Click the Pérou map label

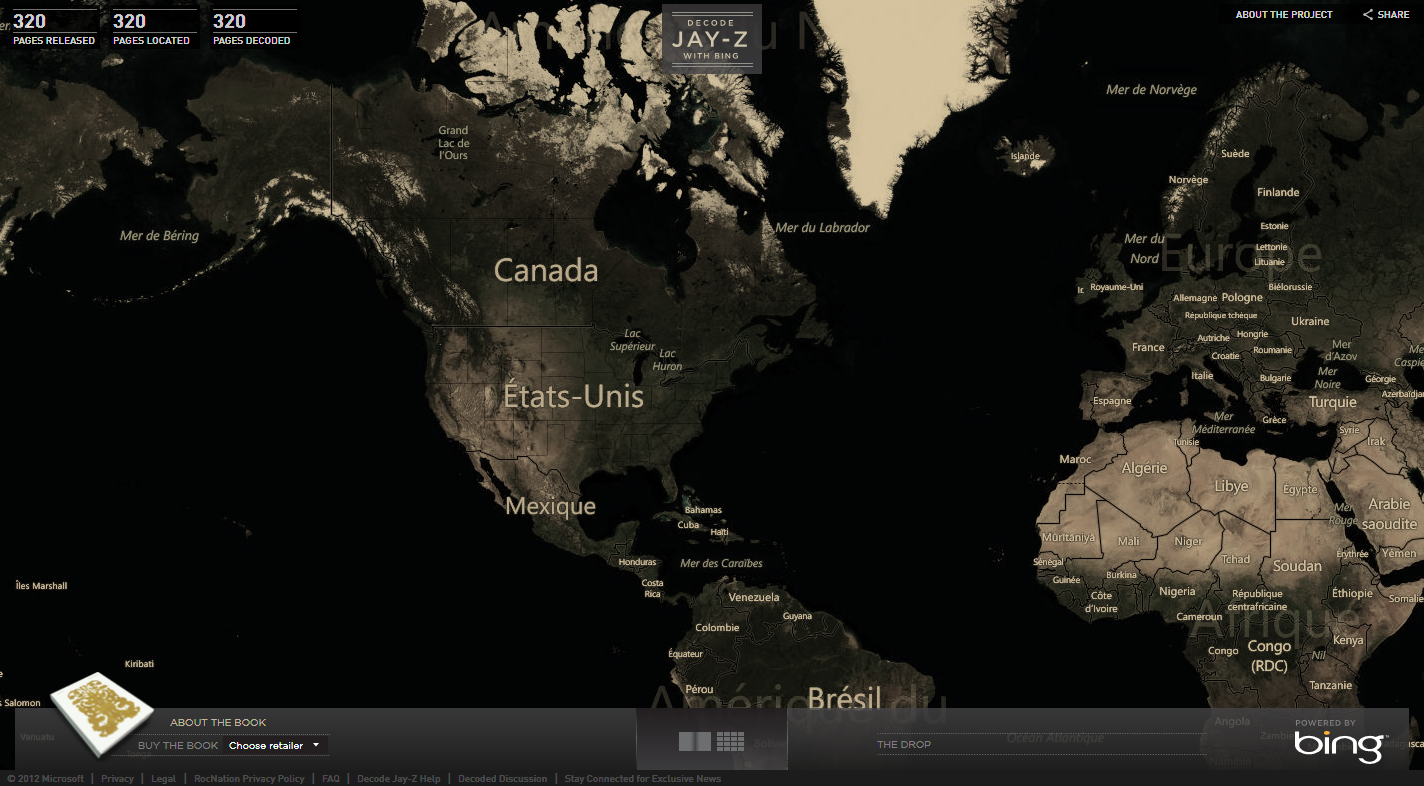[700, 689]
